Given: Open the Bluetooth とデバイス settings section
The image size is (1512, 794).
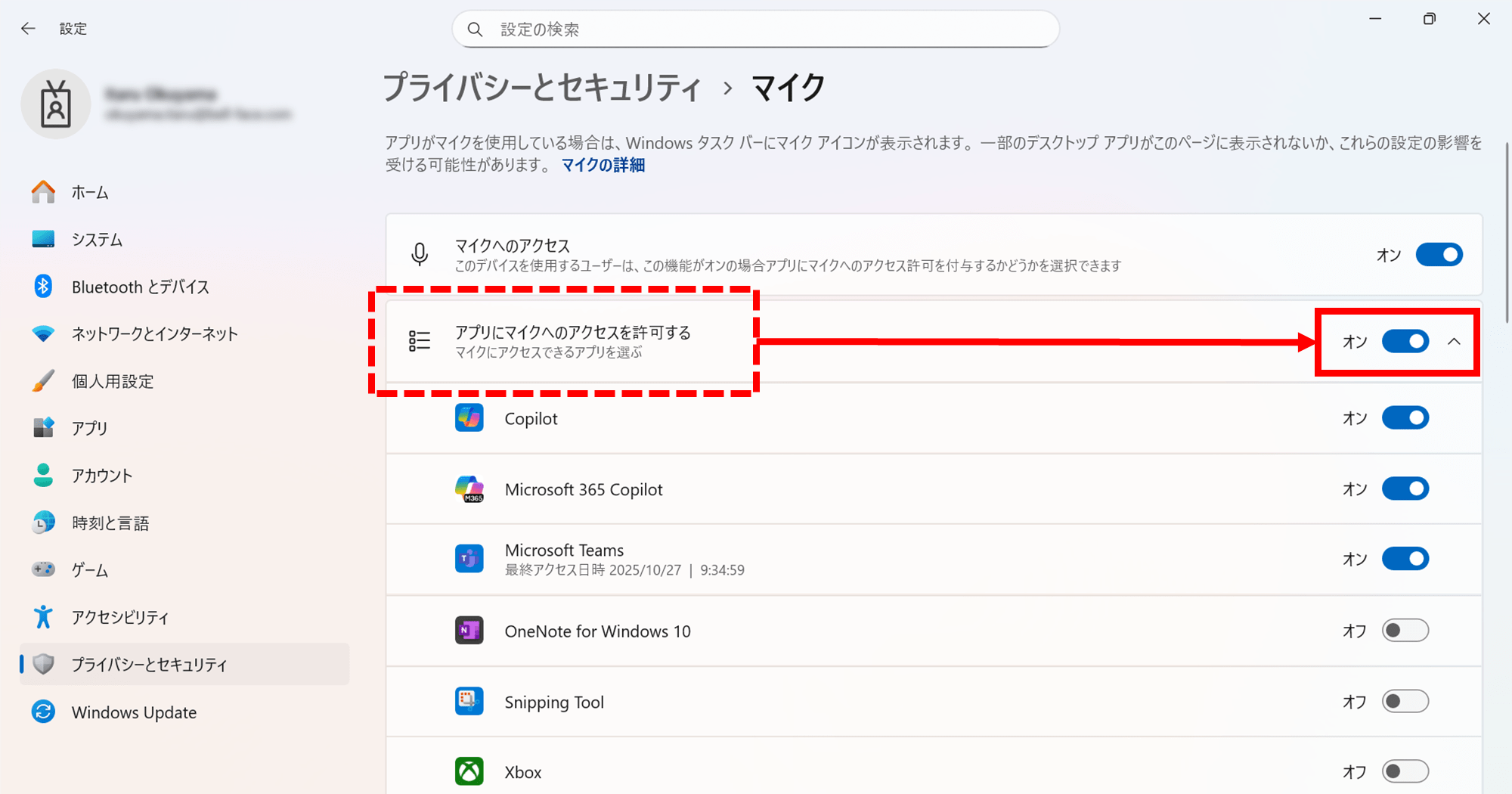Looking at the screenshot, I should (x=140, y=287).
